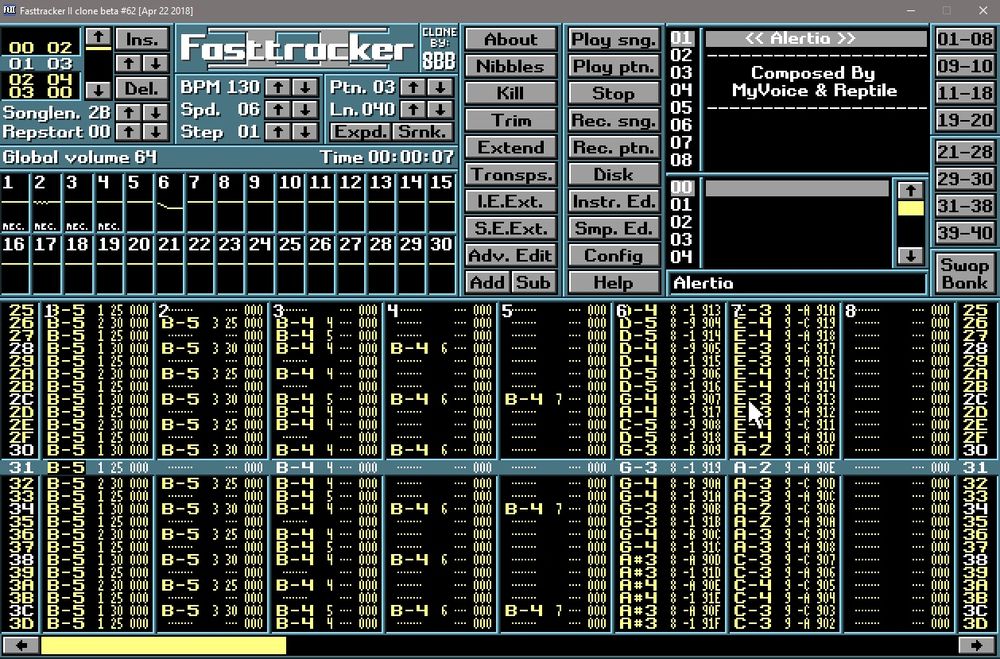This screenshot has width=1000, height=659.
Task: Go to previous pattern with Ptn. down arrow
Action: tap(441, 87)
